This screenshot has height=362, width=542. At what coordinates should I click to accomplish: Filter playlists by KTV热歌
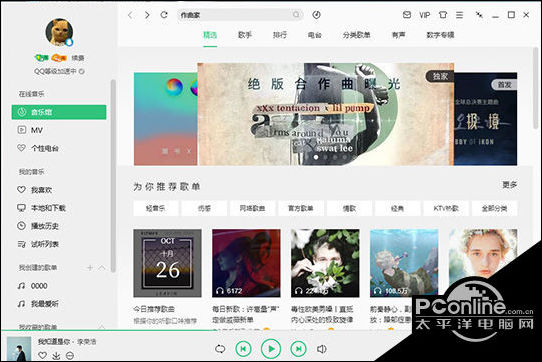click(x=446, y=208)
